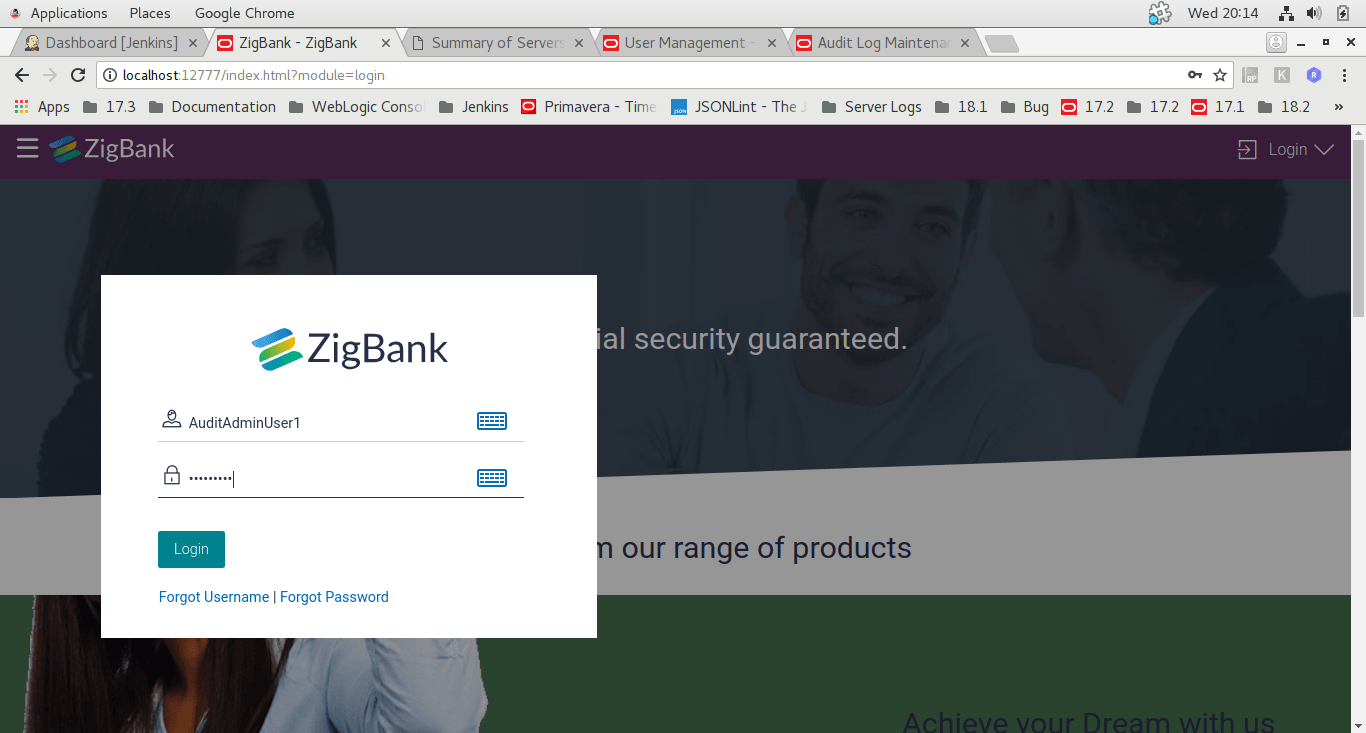Screen dimensions: 1366x733
Task: Open the 17.3 bookmarks folder
Action: (x=109, y=107)
